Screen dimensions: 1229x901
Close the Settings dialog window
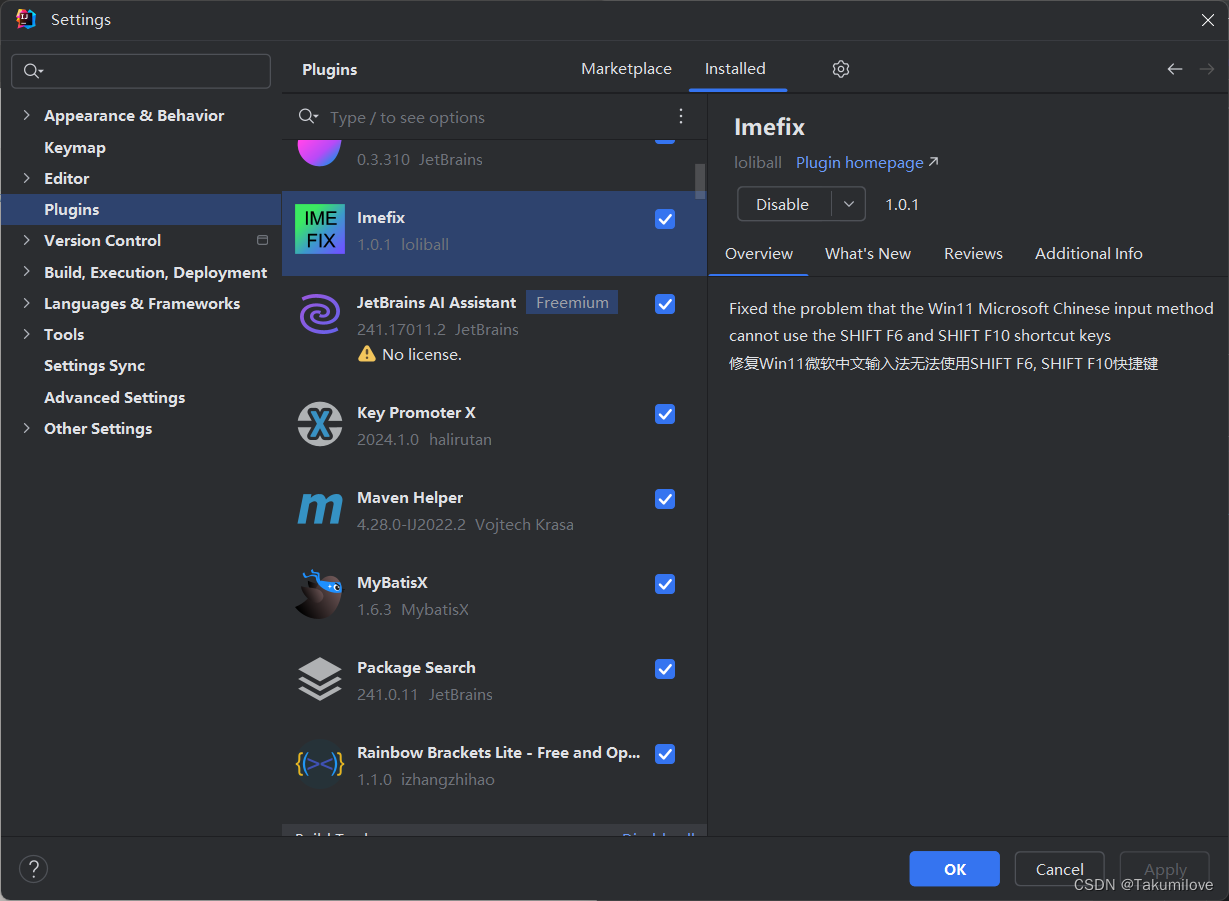point(1208,20)
